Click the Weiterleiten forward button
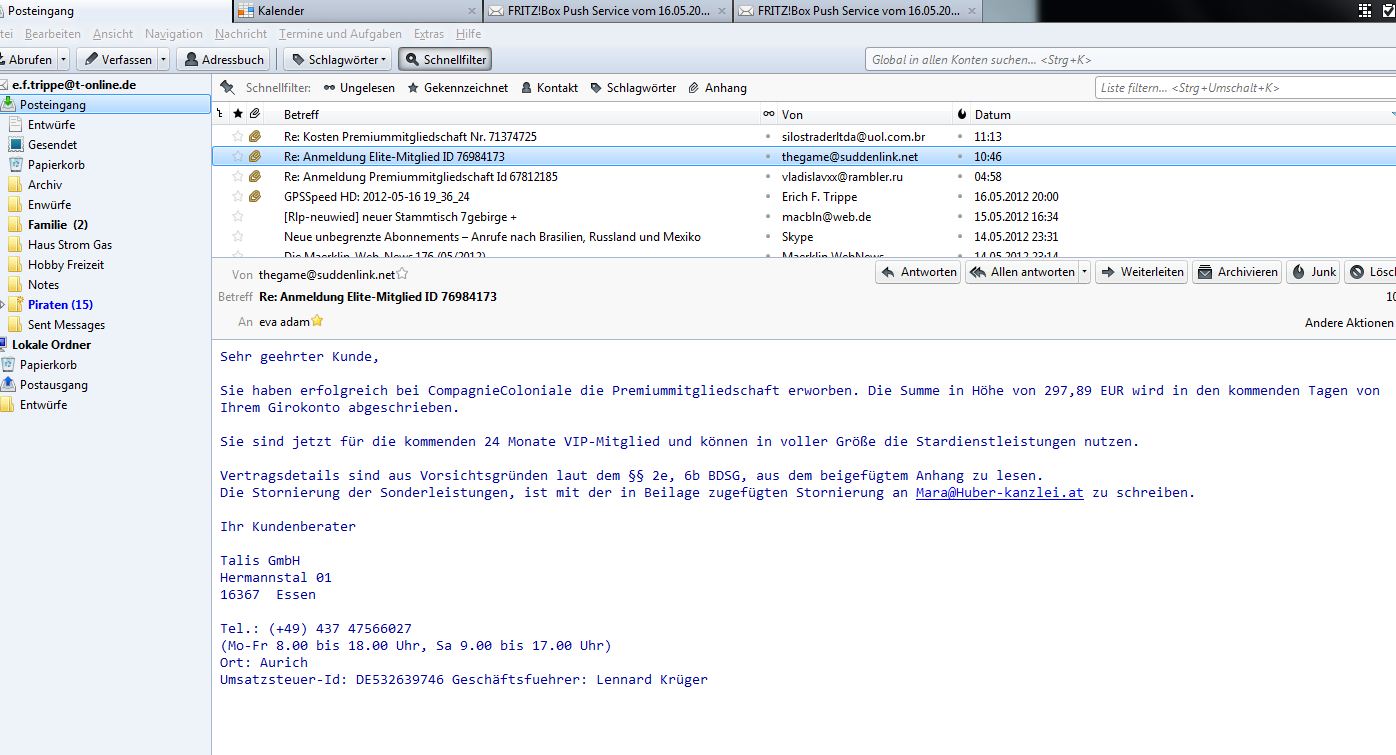This screenshot has height=755, width=1396. tap(1141, 272)
